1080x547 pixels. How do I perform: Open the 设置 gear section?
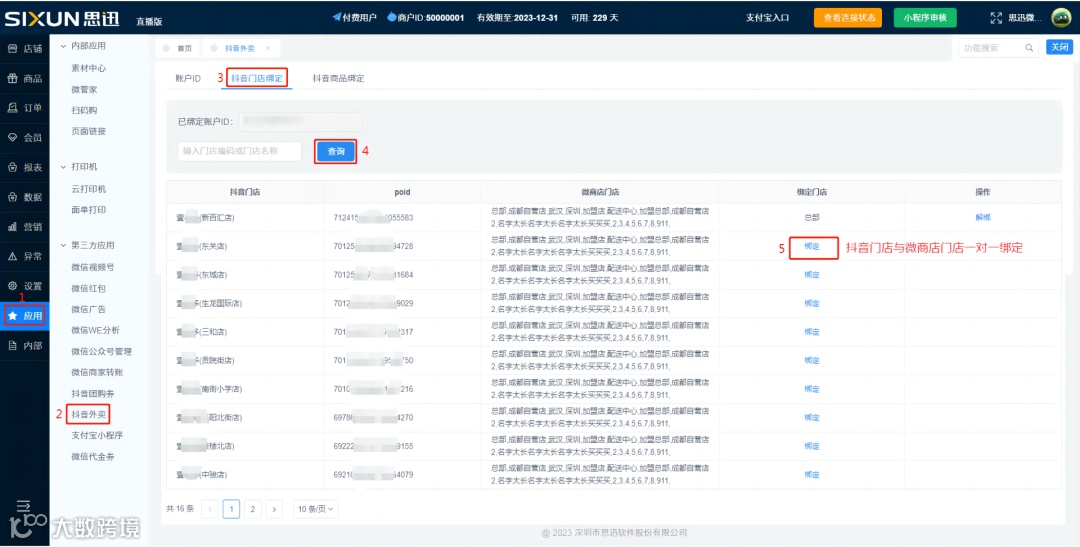[x=25, y=286]
